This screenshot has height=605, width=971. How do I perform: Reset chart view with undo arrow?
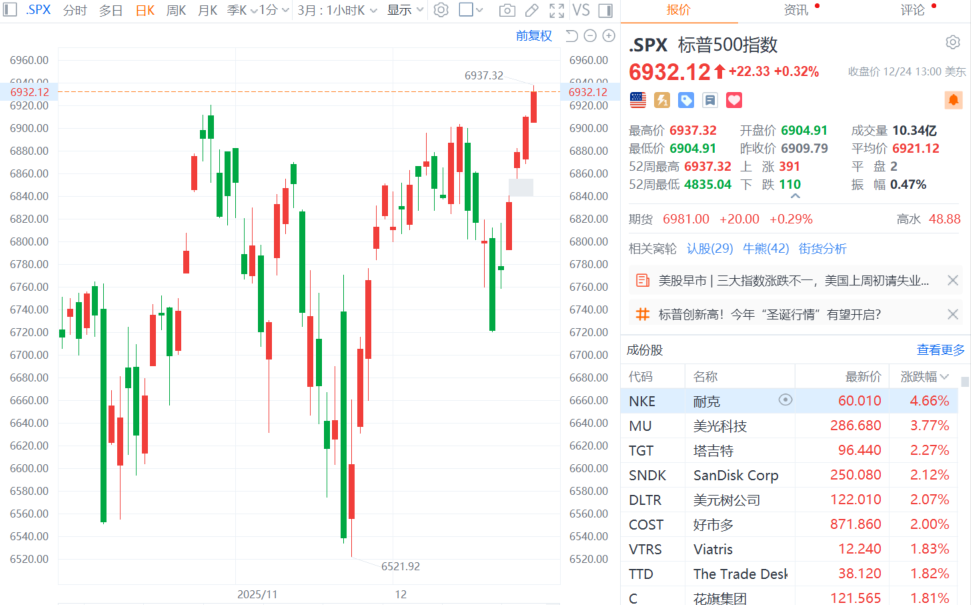pyautogui.click(x=572, y=36)
